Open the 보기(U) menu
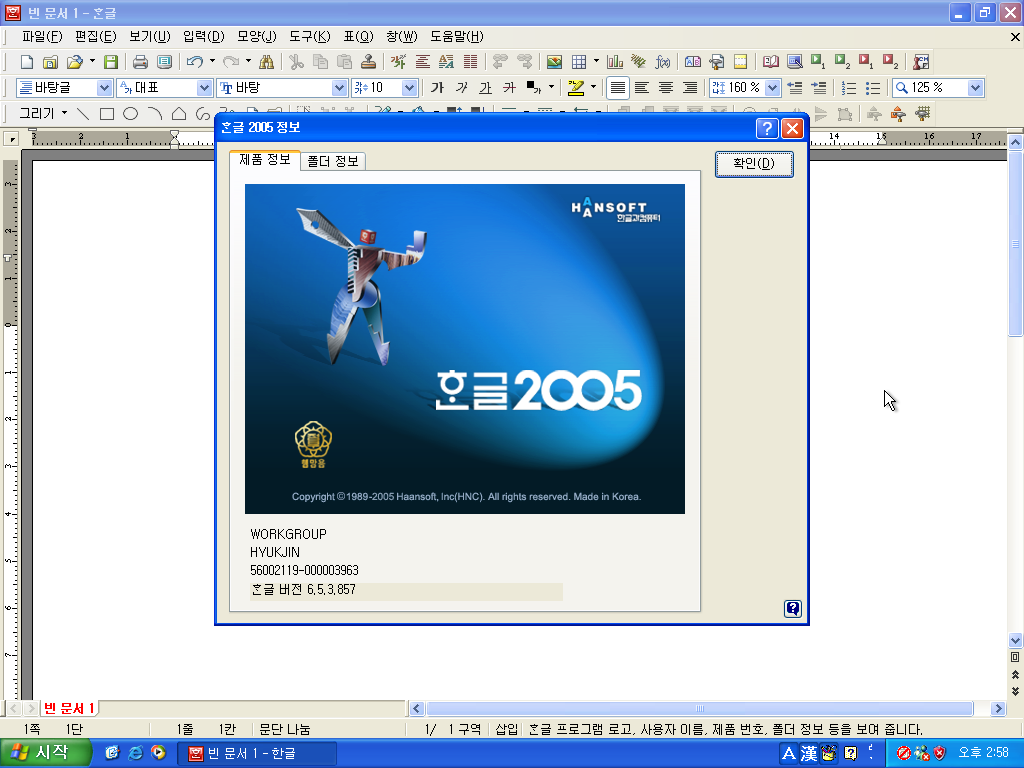Screen dimensions: 1024x768 (x=150, y=37)
